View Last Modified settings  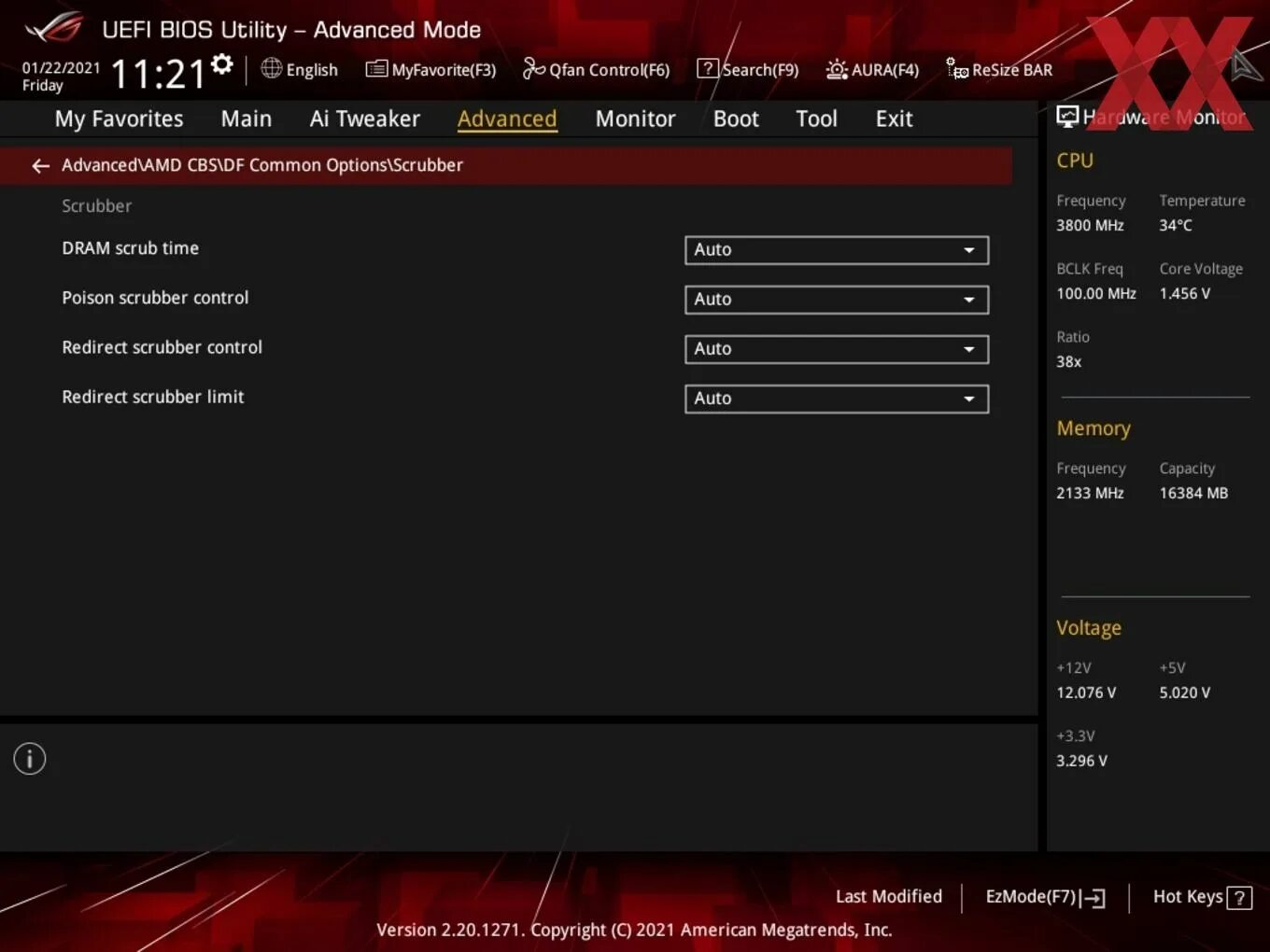[x=889, y=896]
